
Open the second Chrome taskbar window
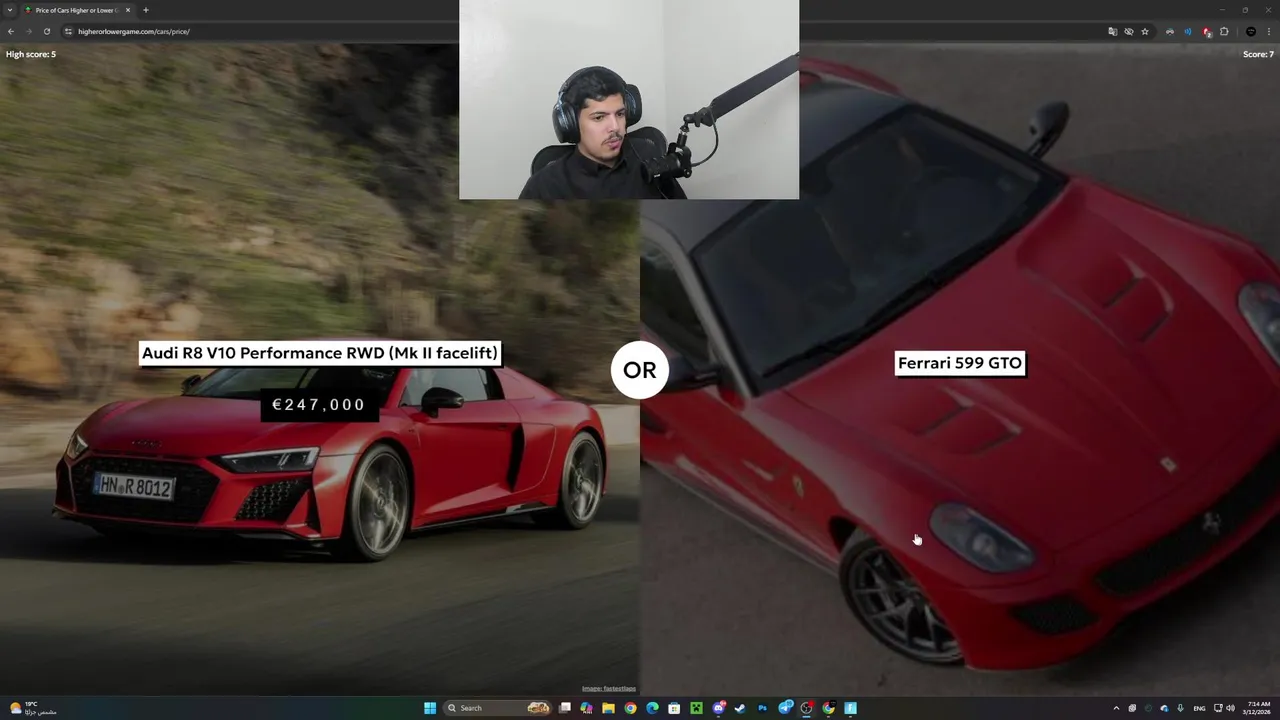click(x=828, y=708)
